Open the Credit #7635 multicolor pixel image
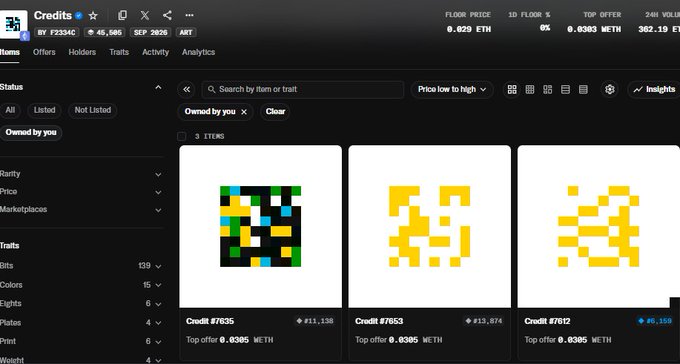The width and height of the screenshot is (680, 364). (261, 226)
